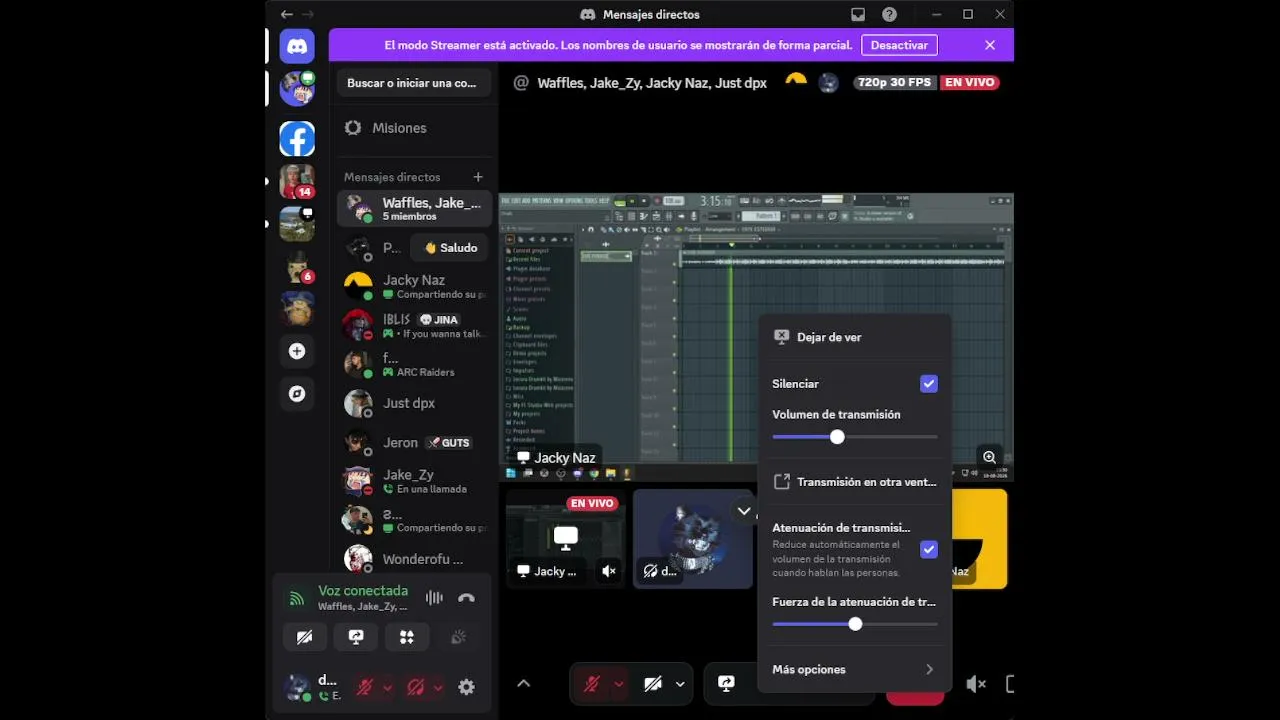The height and width of the screenshot is (720, 1280).
Task: Click the dark round avatar in call header
Action: point(828,82)
